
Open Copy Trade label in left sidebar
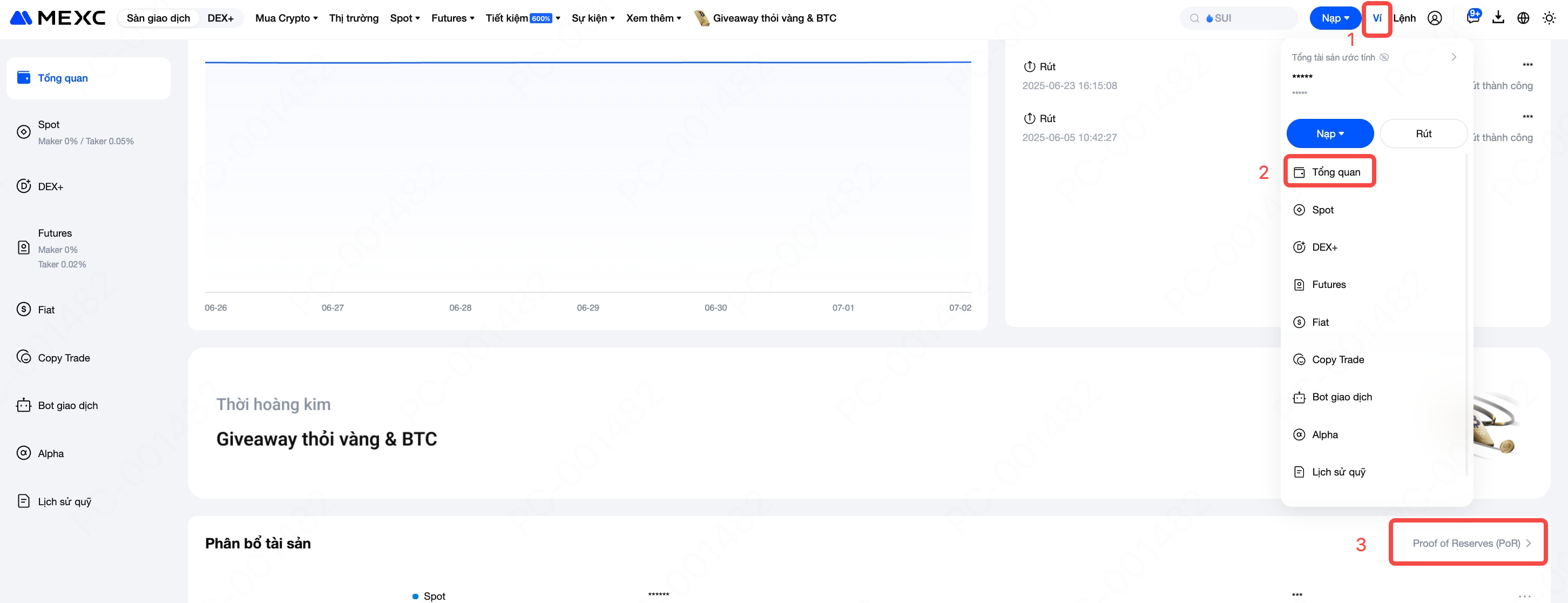point(64,358)
